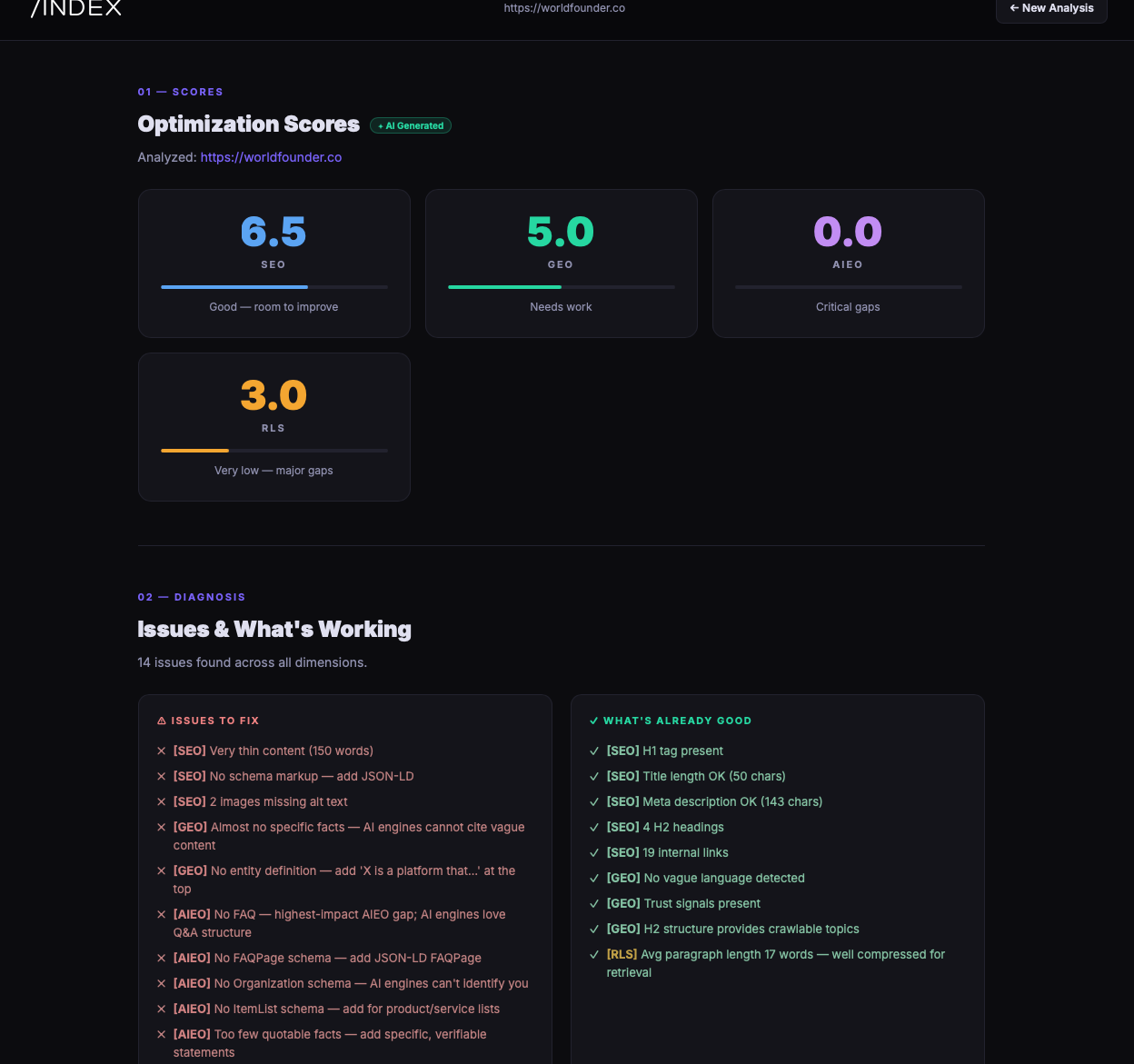Click the INDEX logo in header
The width and height of the screenshot is (1134, 1064).
click(x=76, y=9)
